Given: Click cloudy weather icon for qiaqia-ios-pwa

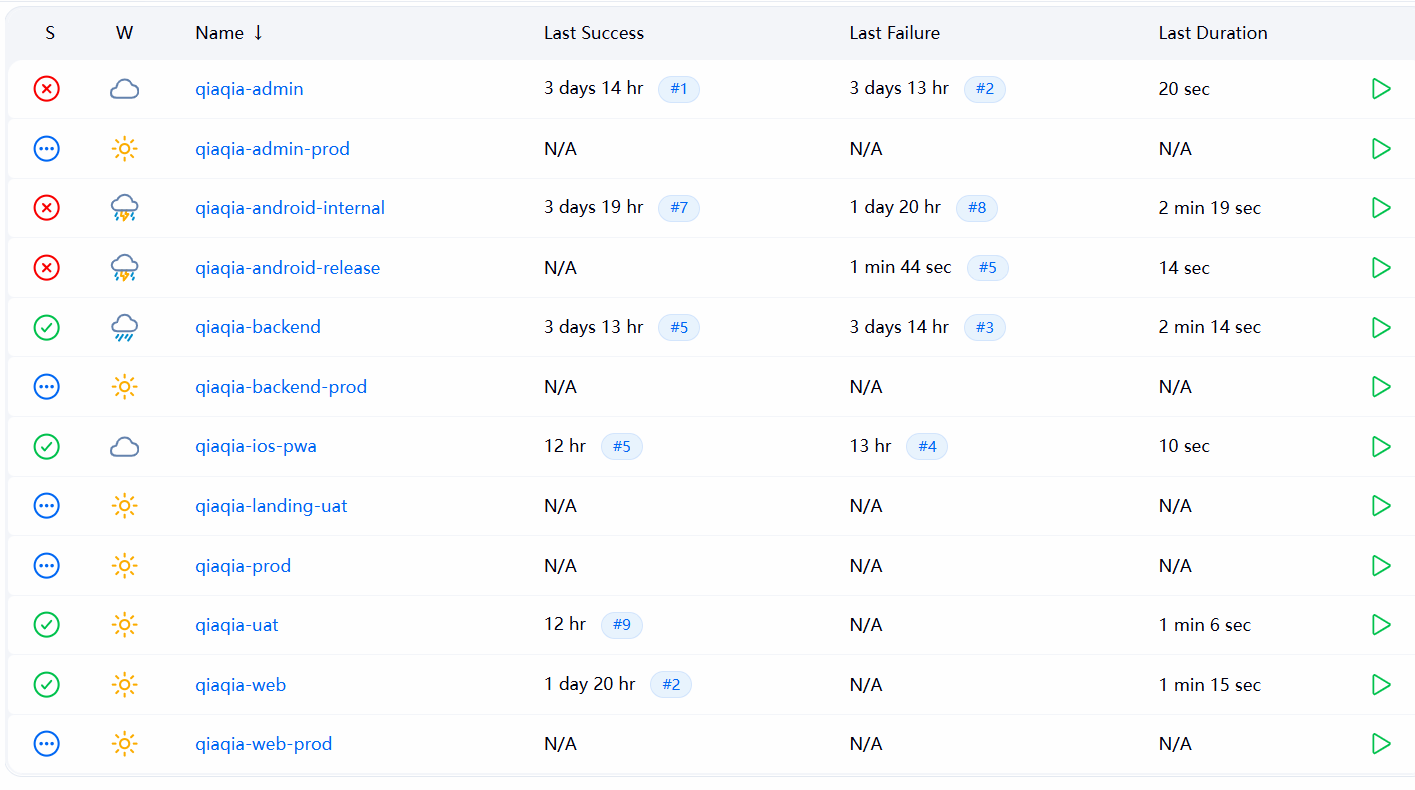Looking at the screenshot, I should pyautogui.click(x=124, y=446).
